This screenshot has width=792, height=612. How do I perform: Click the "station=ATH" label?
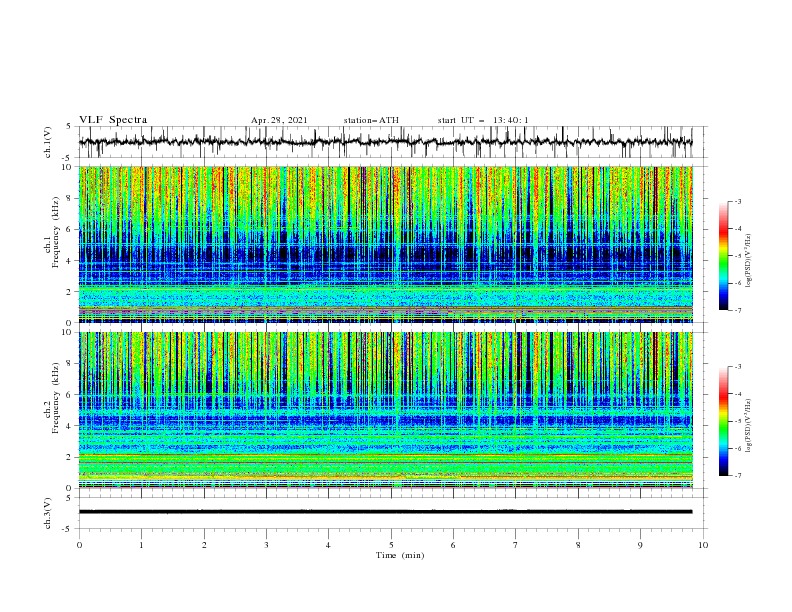[x=371, y=120]
